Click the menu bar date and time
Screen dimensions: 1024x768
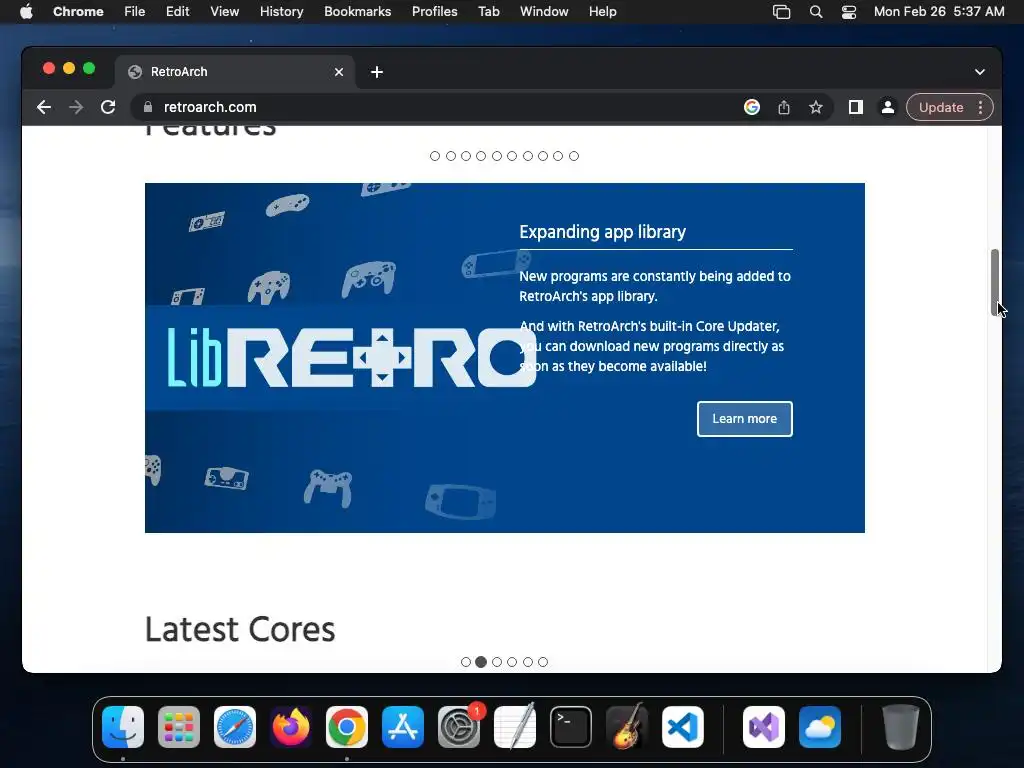(x=939, y=12)
